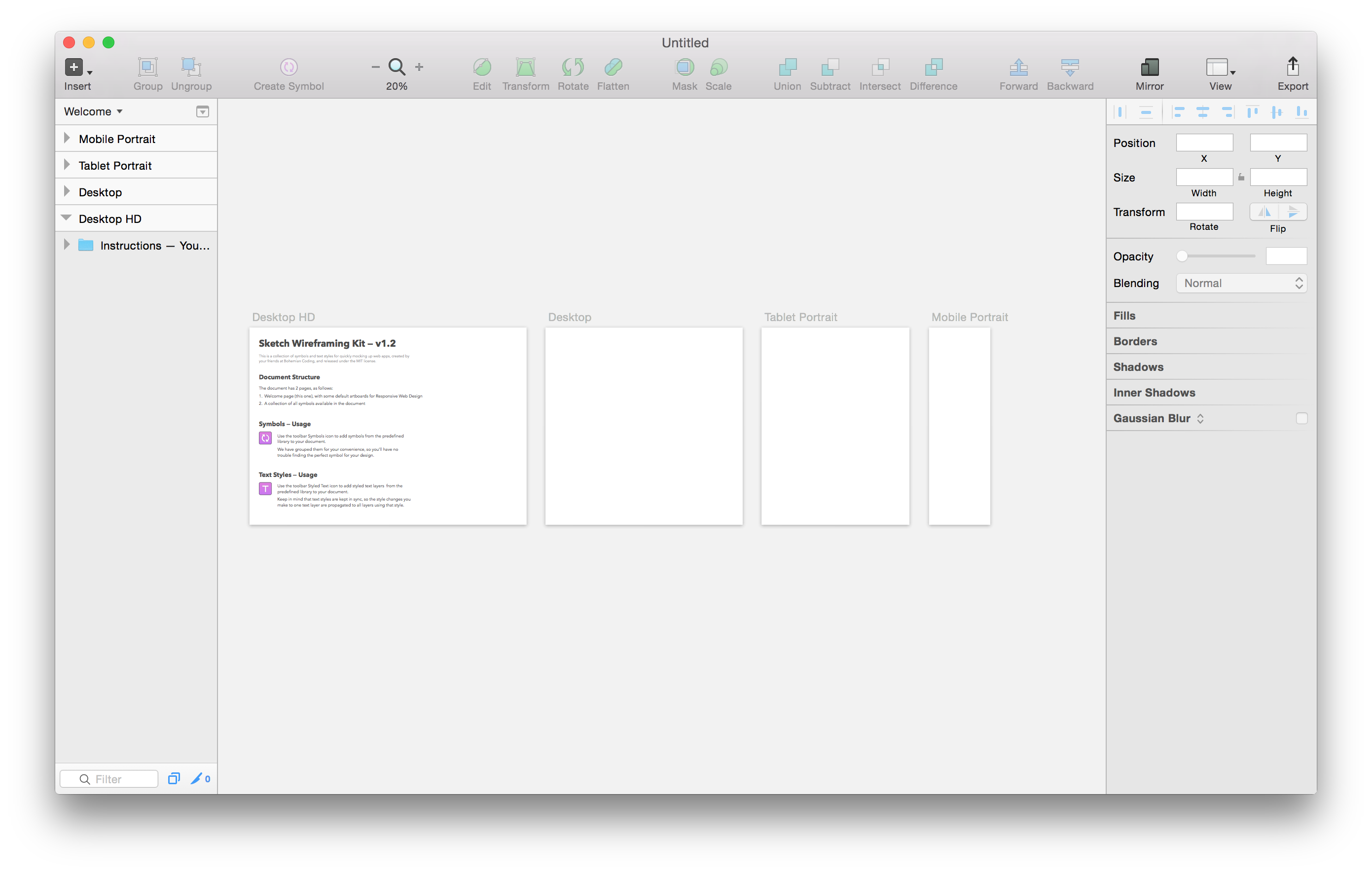This screenshot has width=1372, height=873.
Task: Select the Instructions layer group
Action: point(137,246)
